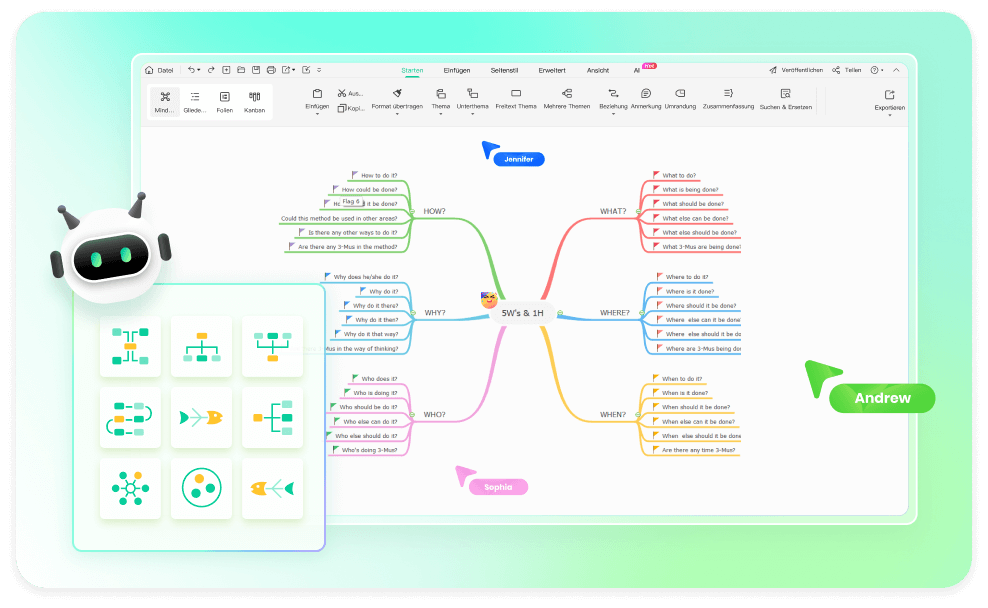This screenshot has height=608, width=988.
Task: Expand the Beziehung dropdown
Action: (x=613, y=114)
